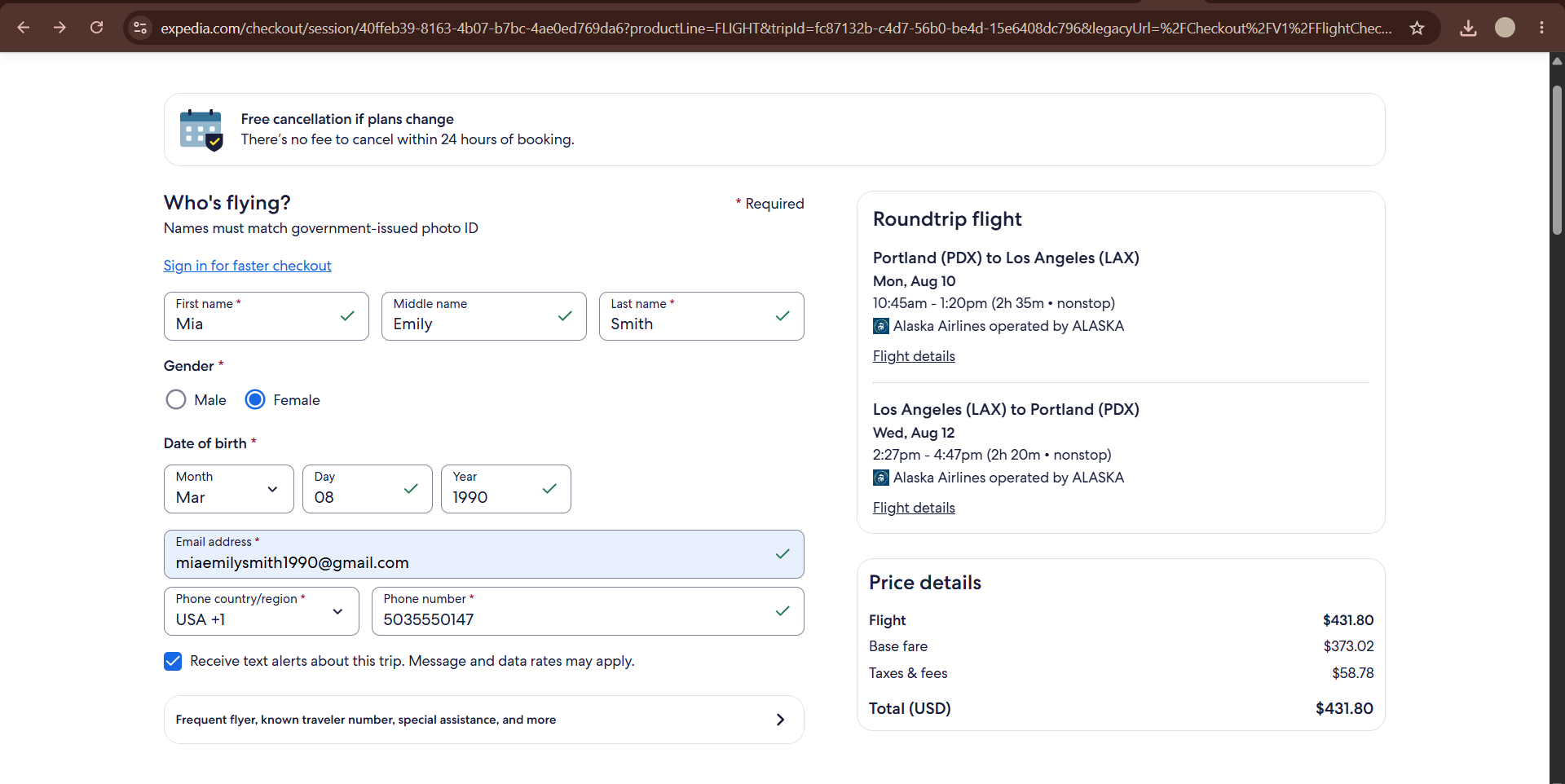The width and height of the screenshot is (1565, 784).
Task: Open browser downloads
Action: [1468, 28]
